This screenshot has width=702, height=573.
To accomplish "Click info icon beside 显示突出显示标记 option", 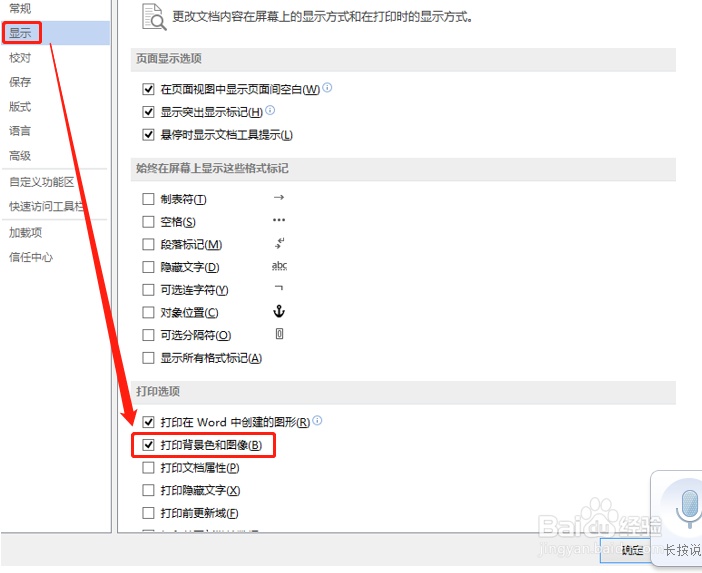I will [x=270, y=110].
